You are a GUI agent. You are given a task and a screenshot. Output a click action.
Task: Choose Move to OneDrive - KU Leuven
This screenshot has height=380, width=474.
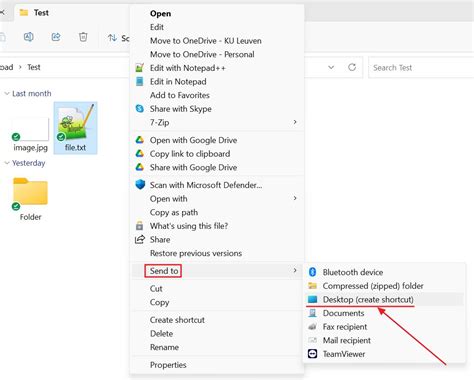(x=206, y=41)
